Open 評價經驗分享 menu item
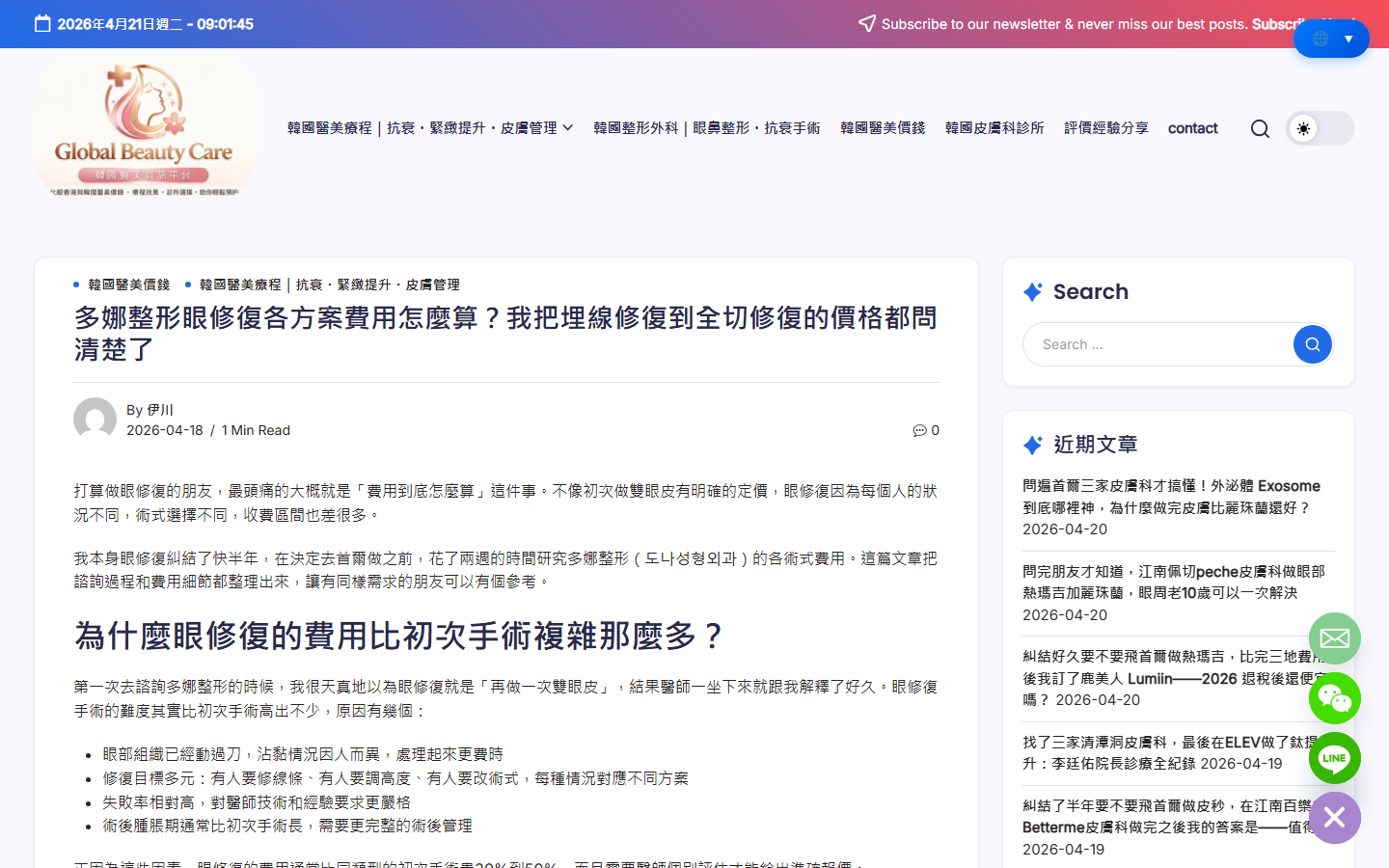The height and width of the screenshot is (868, 1389). tap(1106, 127)
